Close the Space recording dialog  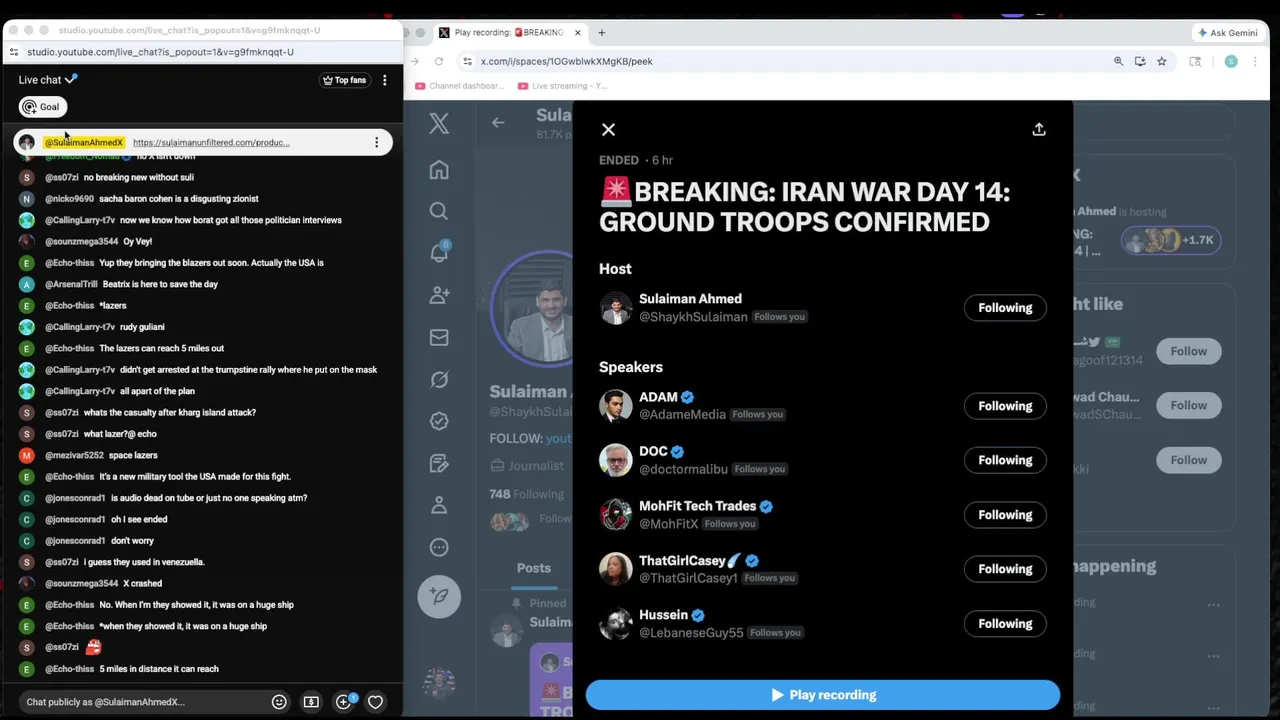click(x=608, y=129)
